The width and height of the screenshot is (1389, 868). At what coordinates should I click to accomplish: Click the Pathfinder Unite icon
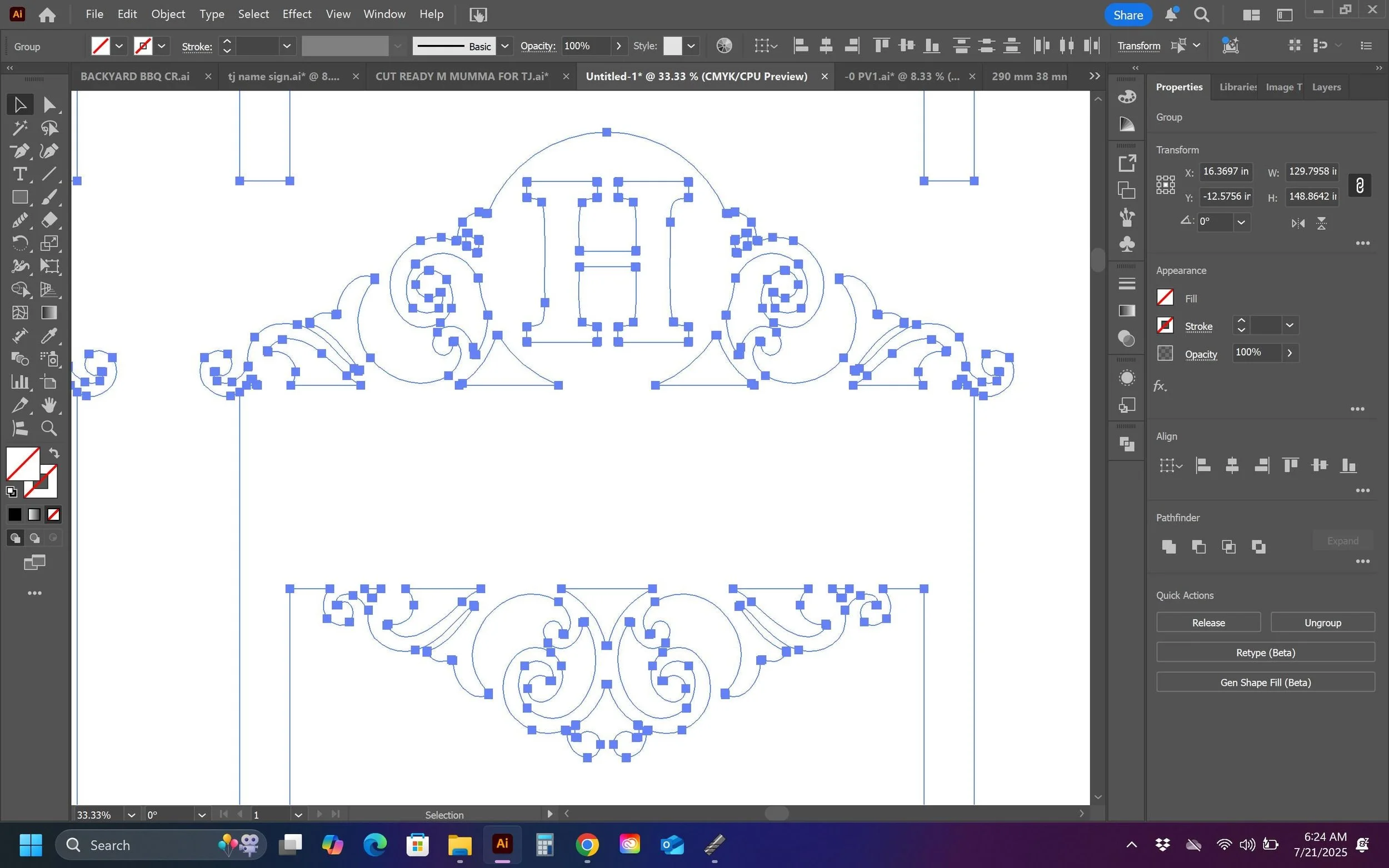point(1168,546)
